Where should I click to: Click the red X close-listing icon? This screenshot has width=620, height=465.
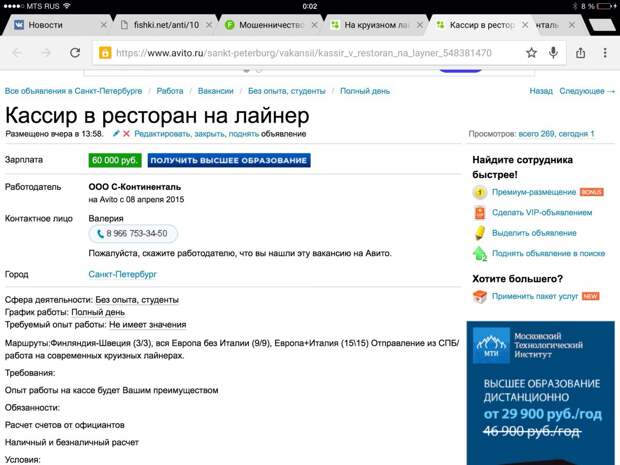(x=126, y=134)
